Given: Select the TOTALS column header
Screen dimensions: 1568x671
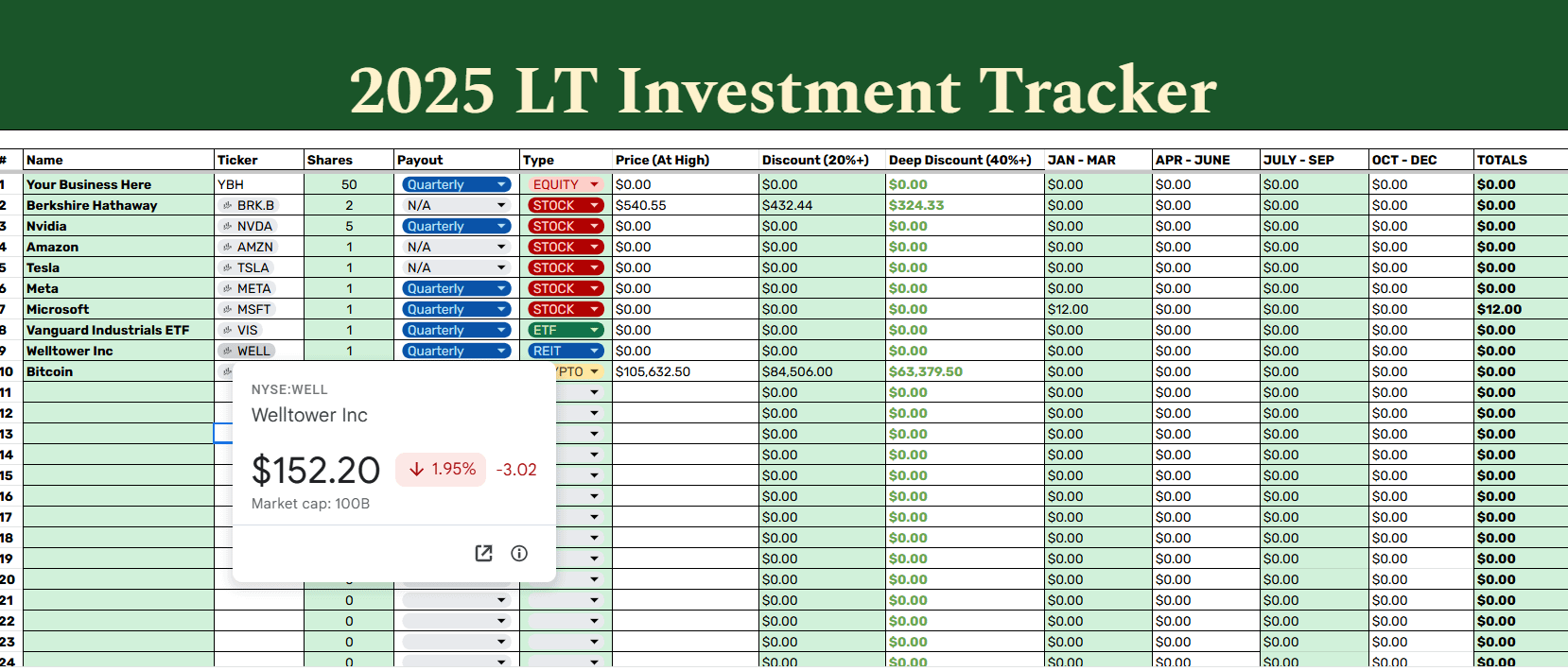Looking at the screenshot, I should click(1521, 160).
